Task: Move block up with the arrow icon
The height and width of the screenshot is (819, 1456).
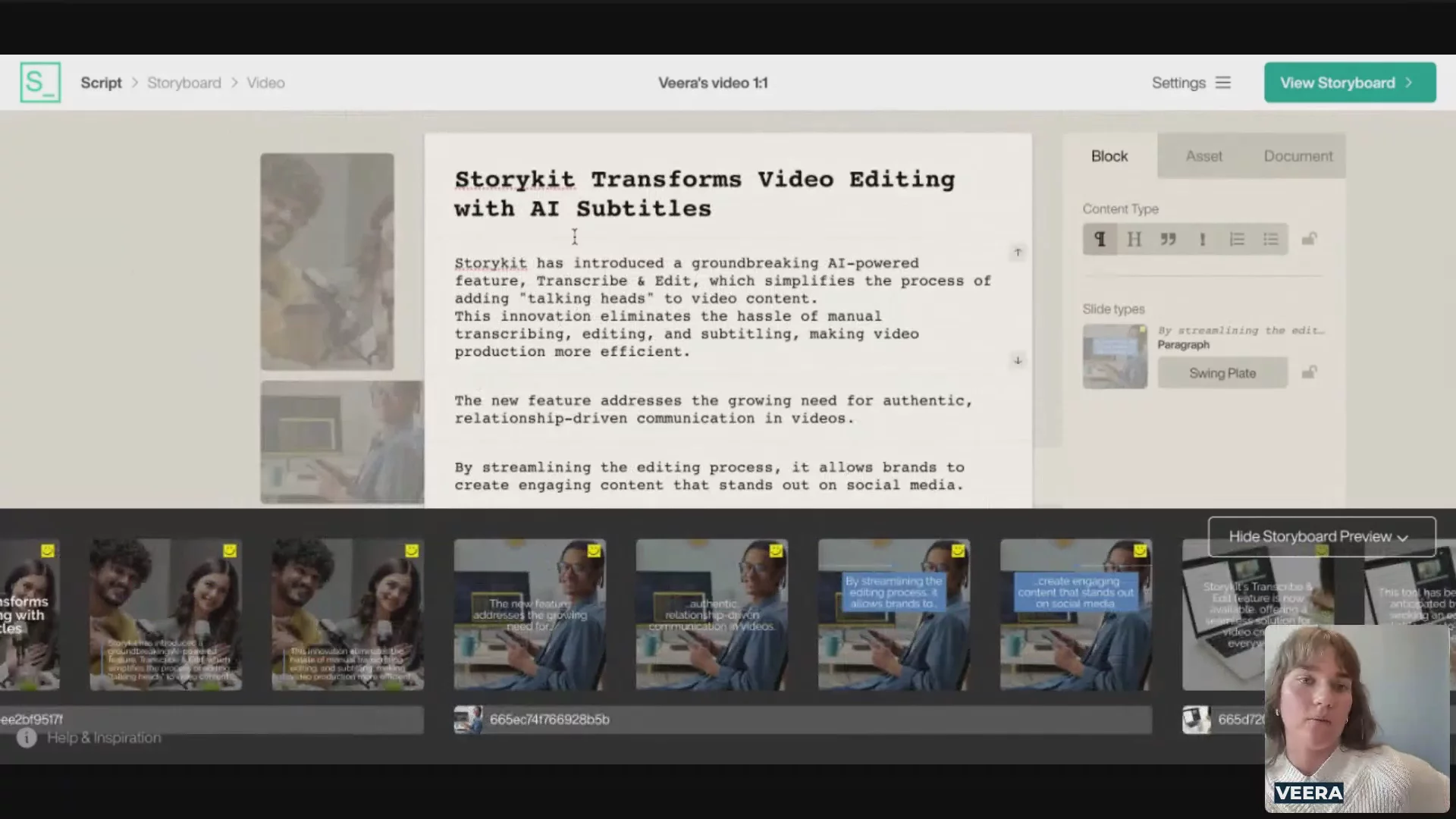Action: pos(1018,252)
